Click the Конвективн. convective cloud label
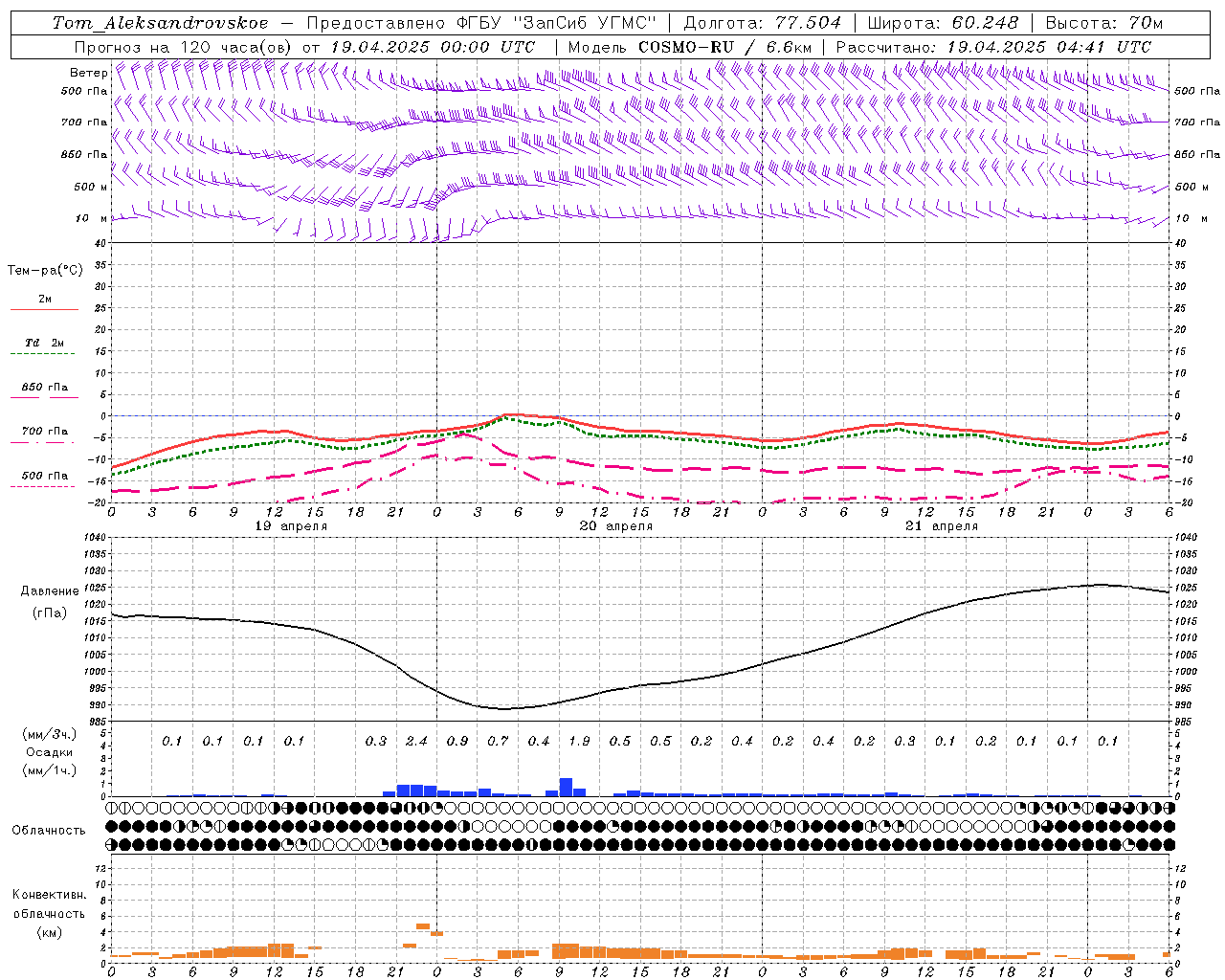The height and width of the screenshot is (980, 1225). click(x=49, y=895)
